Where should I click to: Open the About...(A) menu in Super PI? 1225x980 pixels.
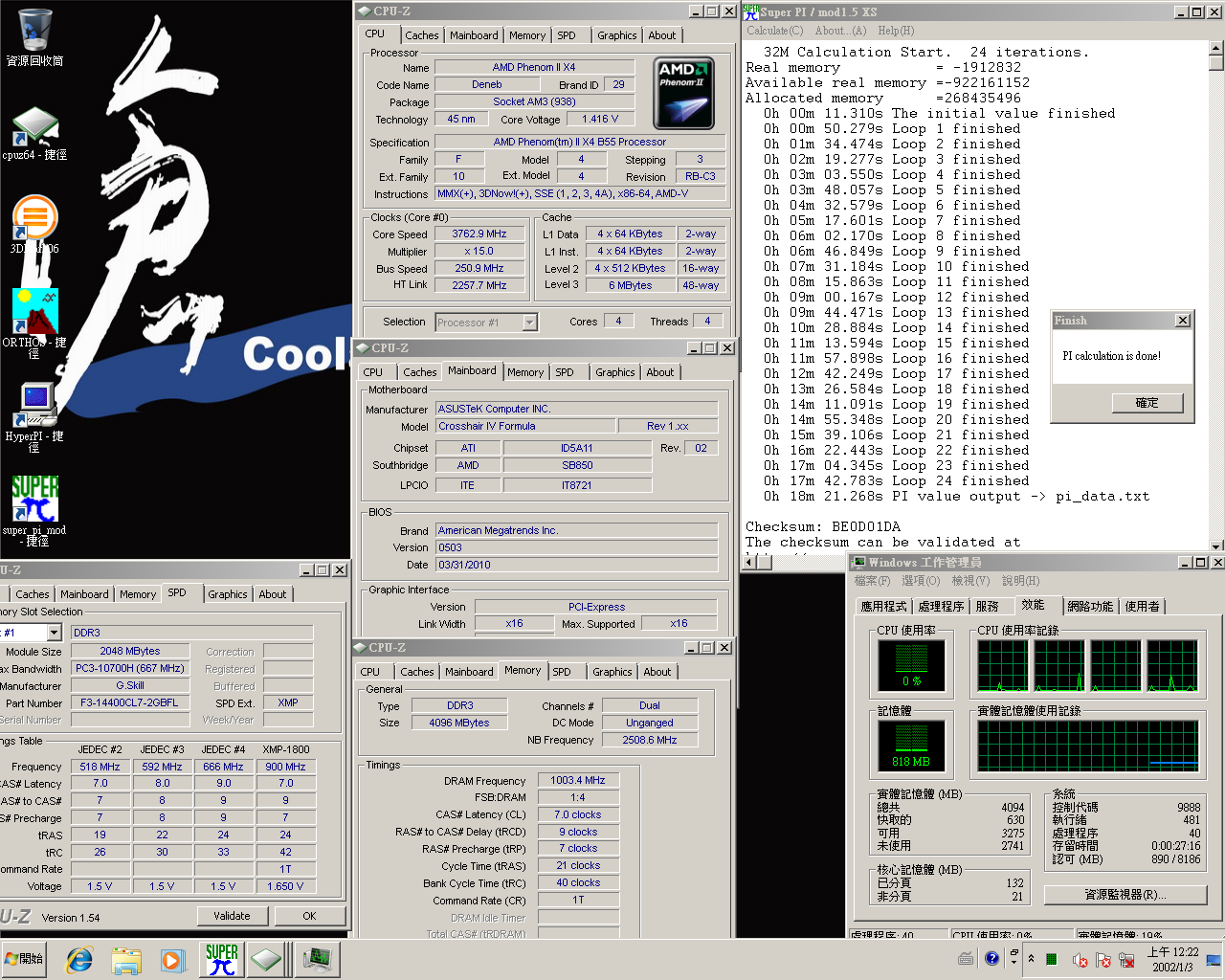tap(841, 31)
